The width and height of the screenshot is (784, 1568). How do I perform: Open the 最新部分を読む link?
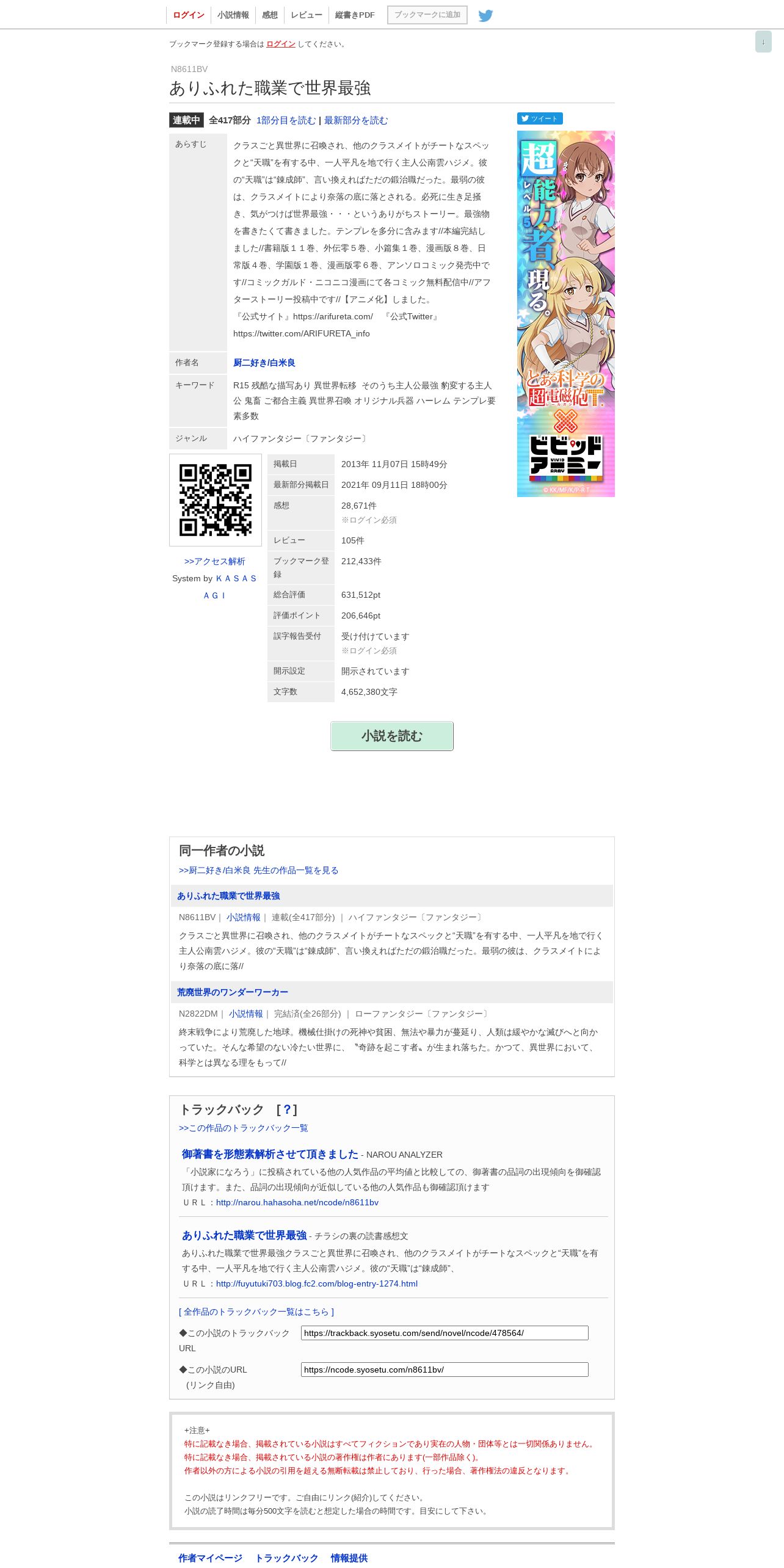pyautogui.click(x=356, y=120)
